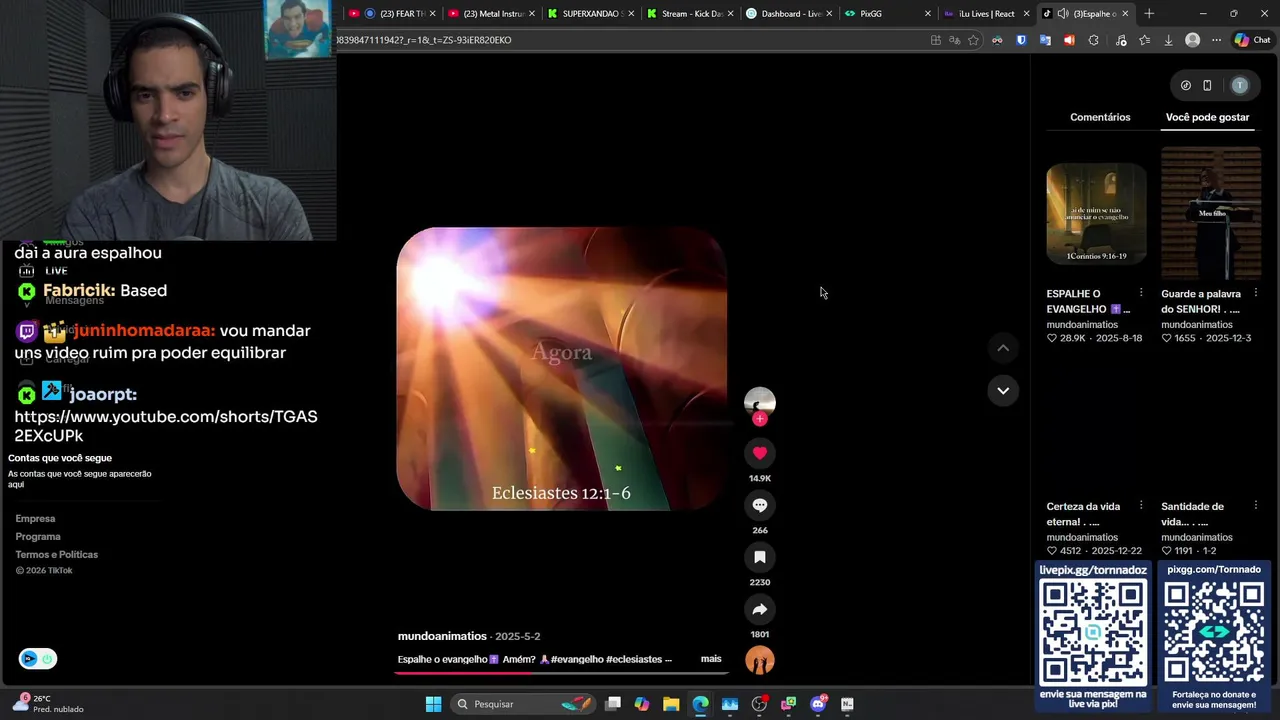Share the video using the arrow icon
Viewport: 1280px width, 720px height.
pos(760,609)
